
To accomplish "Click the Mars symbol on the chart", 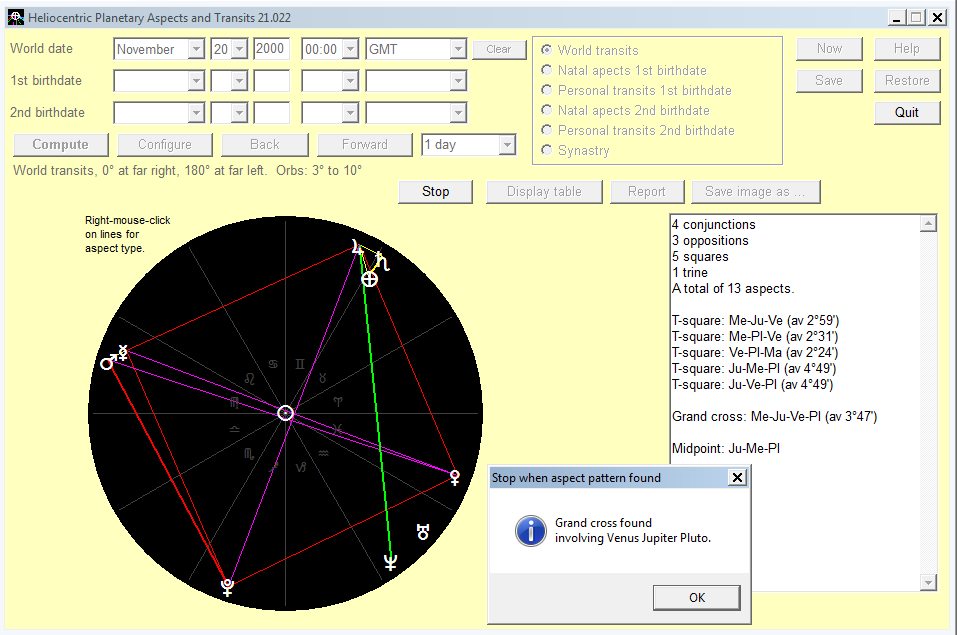I will click(108, 363).
